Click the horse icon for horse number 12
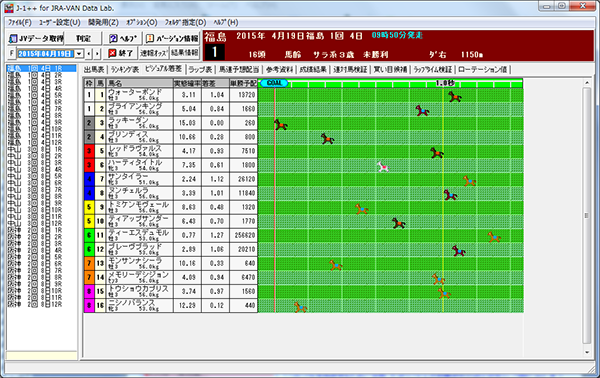Viewport: 600px width, 378px height. click(x=458, y=251)
